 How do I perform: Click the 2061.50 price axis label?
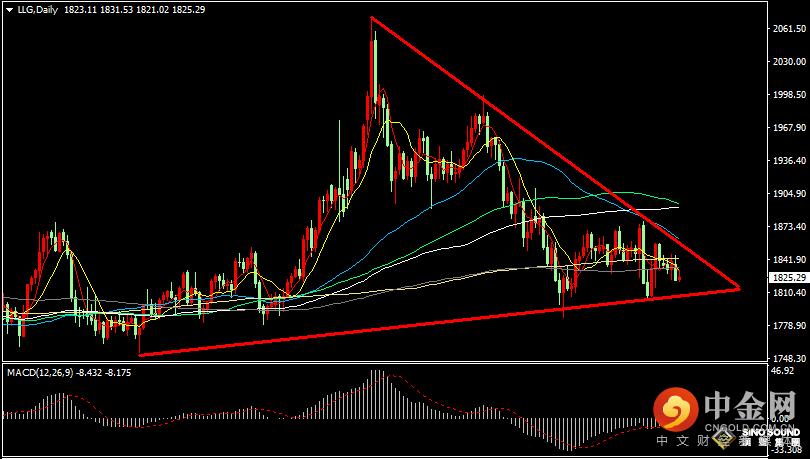[789, 29]
